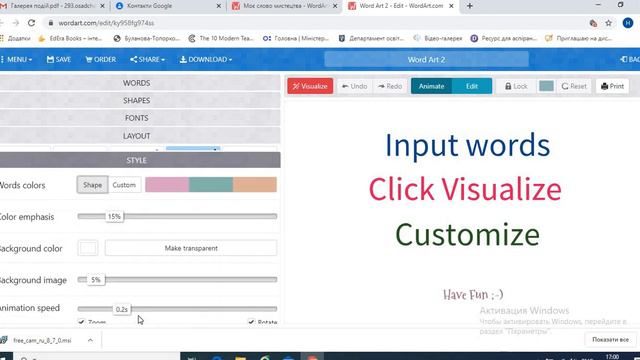Open the ORDER page
Image resolution: width=640 pixels, height=360 pixels.
pyautogui.click(x=101, y=60)
